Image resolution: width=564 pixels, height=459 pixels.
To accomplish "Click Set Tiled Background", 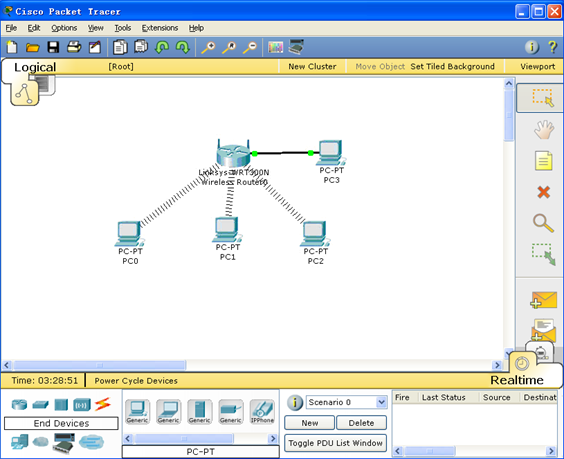I will tap(452, 67).
